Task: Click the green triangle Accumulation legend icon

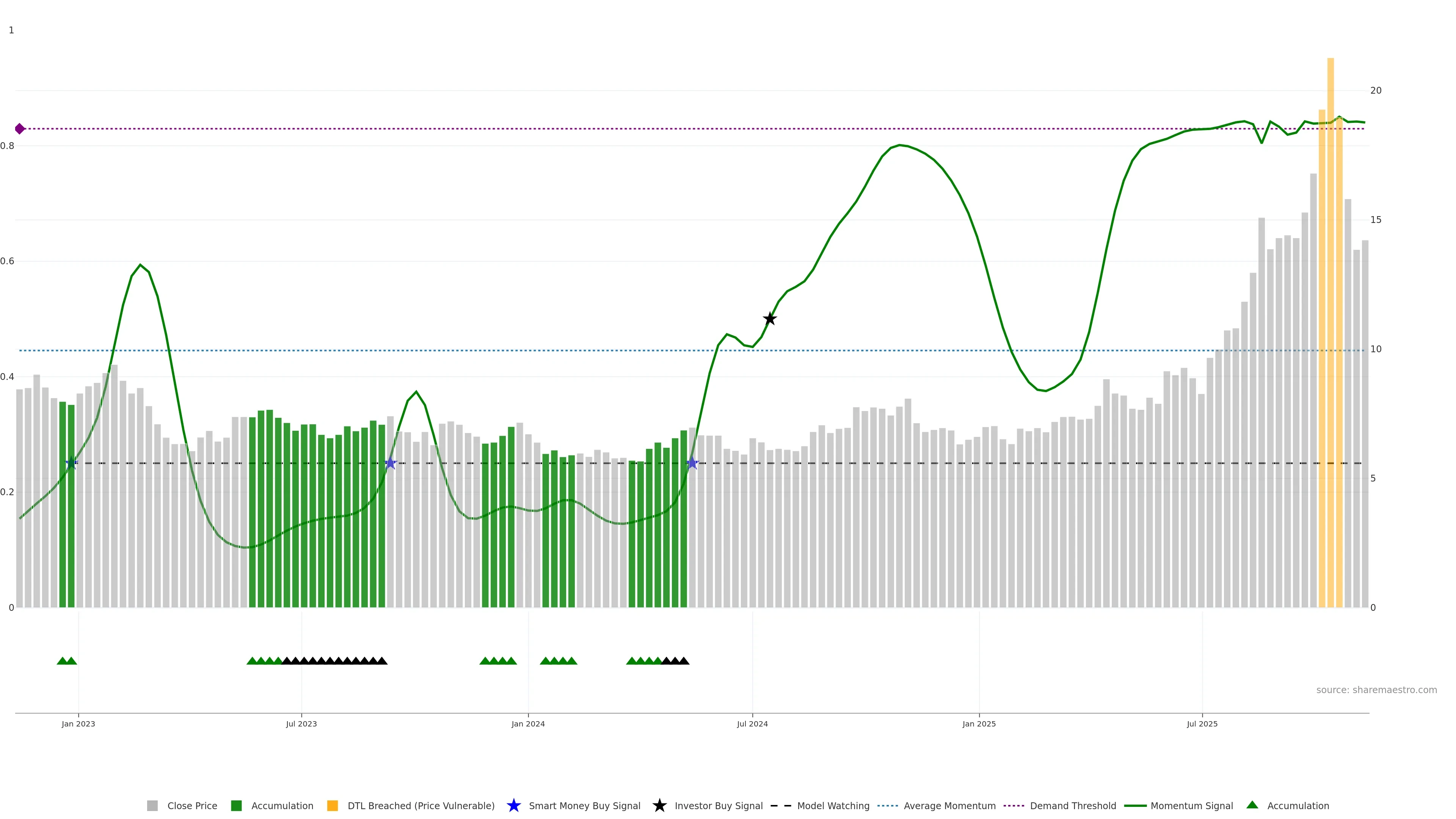Action: tap(1252, 805)
